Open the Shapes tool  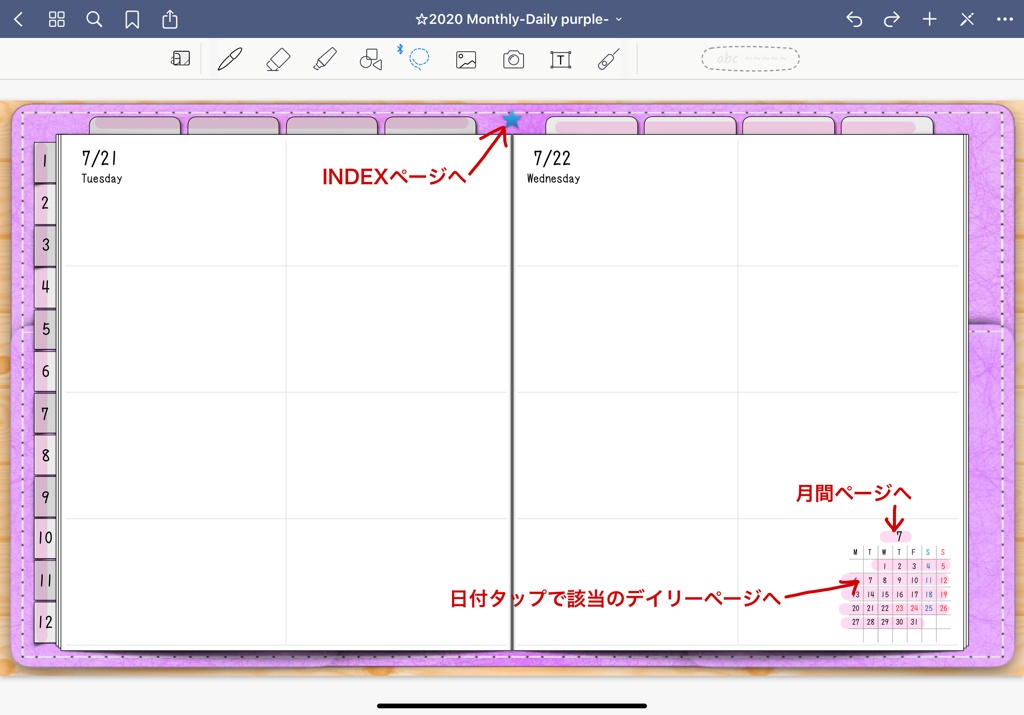point(370,58)
